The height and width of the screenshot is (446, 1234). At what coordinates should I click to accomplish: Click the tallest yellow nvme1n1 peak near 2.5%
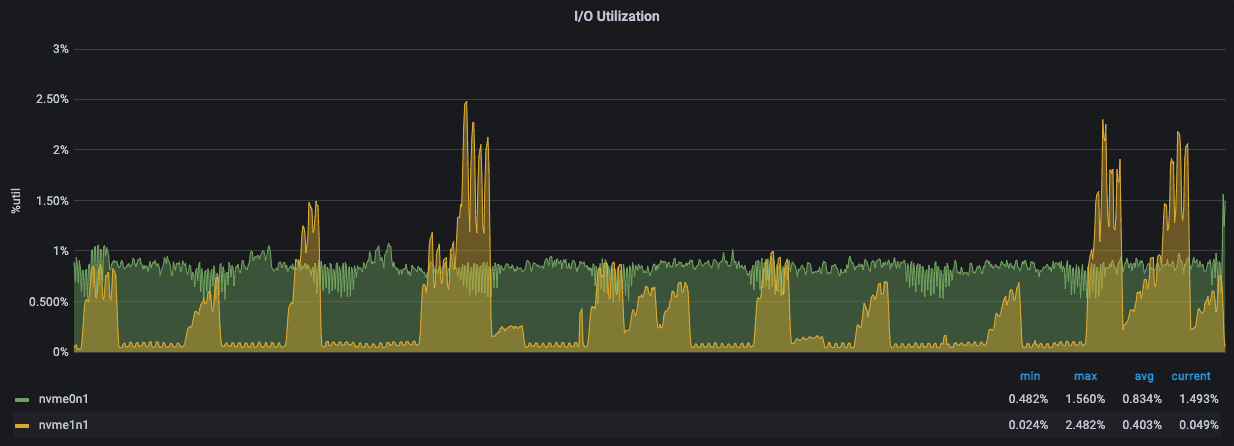click(x=466, y=103)
